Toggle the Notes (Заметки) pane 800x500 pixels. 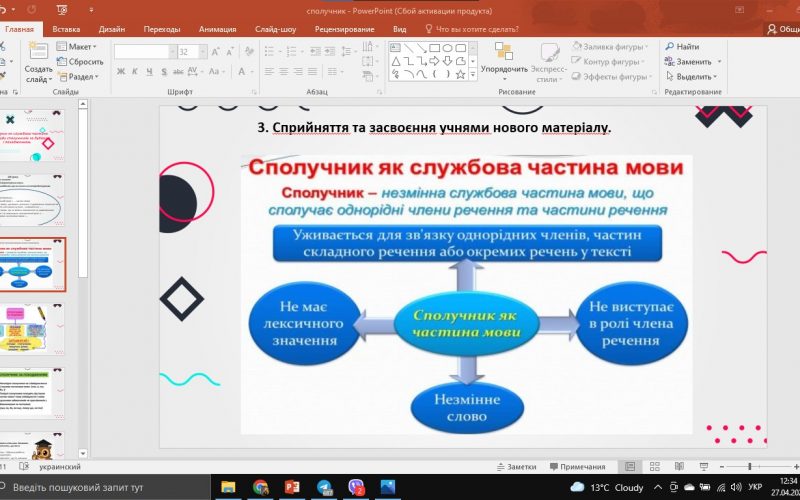(x=516, y=466)
